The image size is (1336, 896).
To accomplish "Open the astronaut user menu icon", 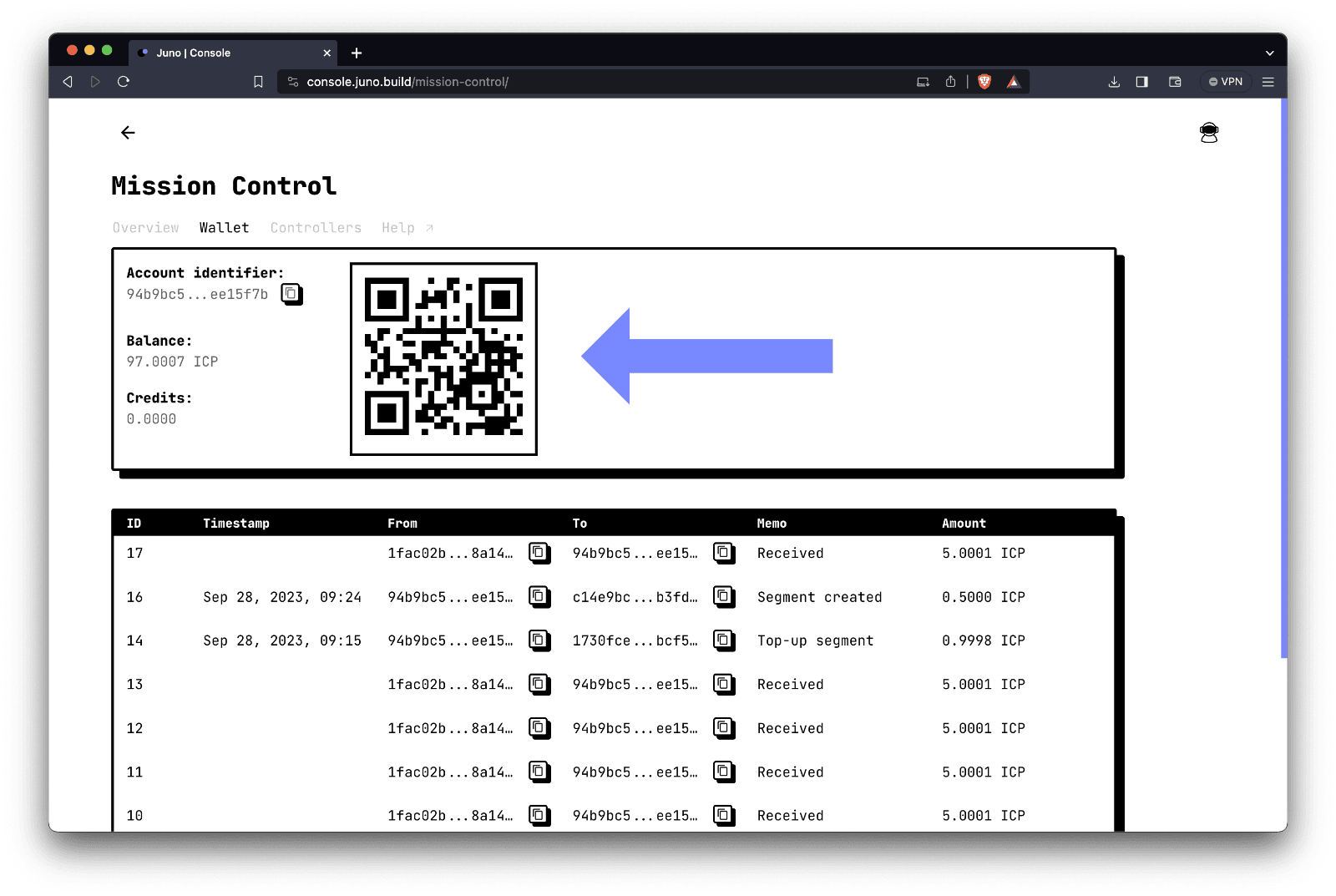I will click(1208, 133).
